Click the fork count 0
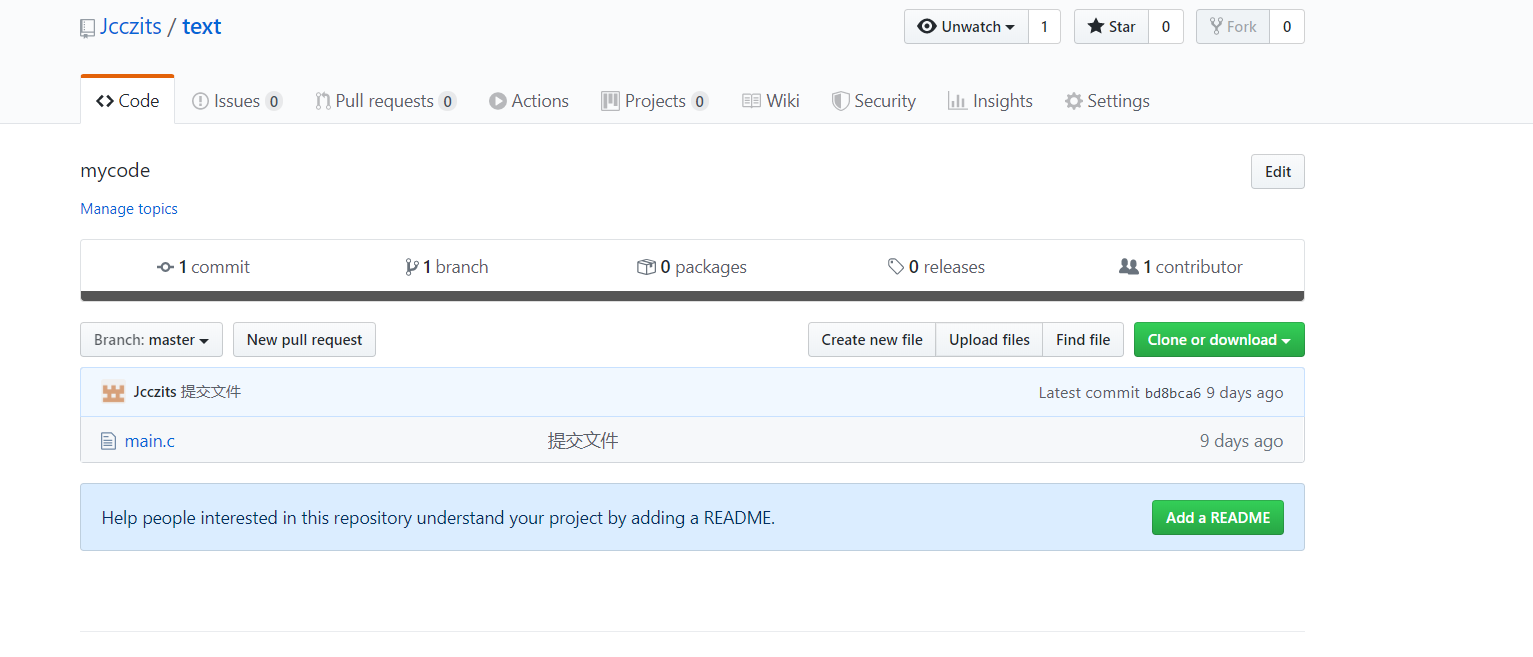The width and height of the screenshot is (1533, 657). [x=1287, y=27]
